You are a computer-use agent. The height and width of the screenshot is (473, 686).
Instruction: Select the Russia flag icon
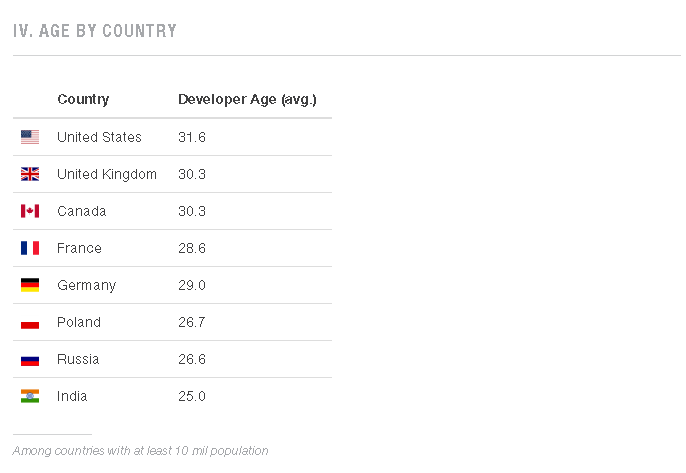(30, 359)
